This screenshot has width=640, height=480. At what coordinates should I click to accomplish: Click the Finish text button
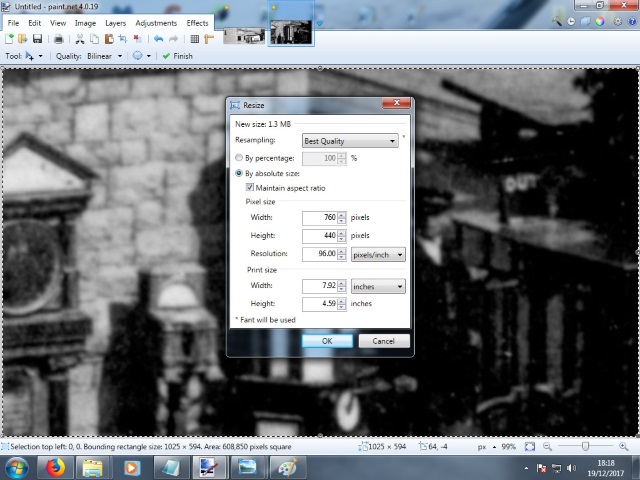click(183, 56)
